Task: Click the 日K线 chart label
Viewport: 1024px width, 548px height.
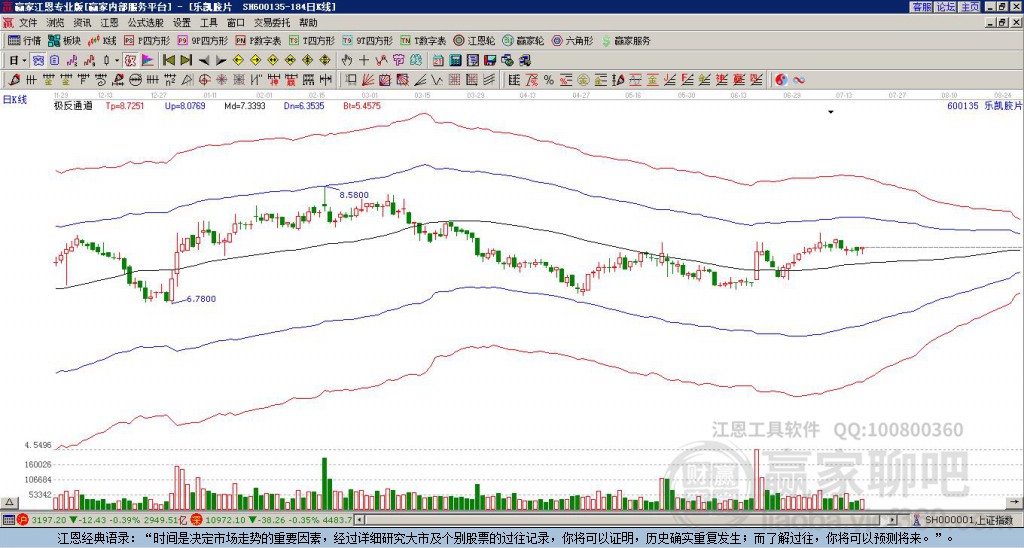Action: [15, 100]
